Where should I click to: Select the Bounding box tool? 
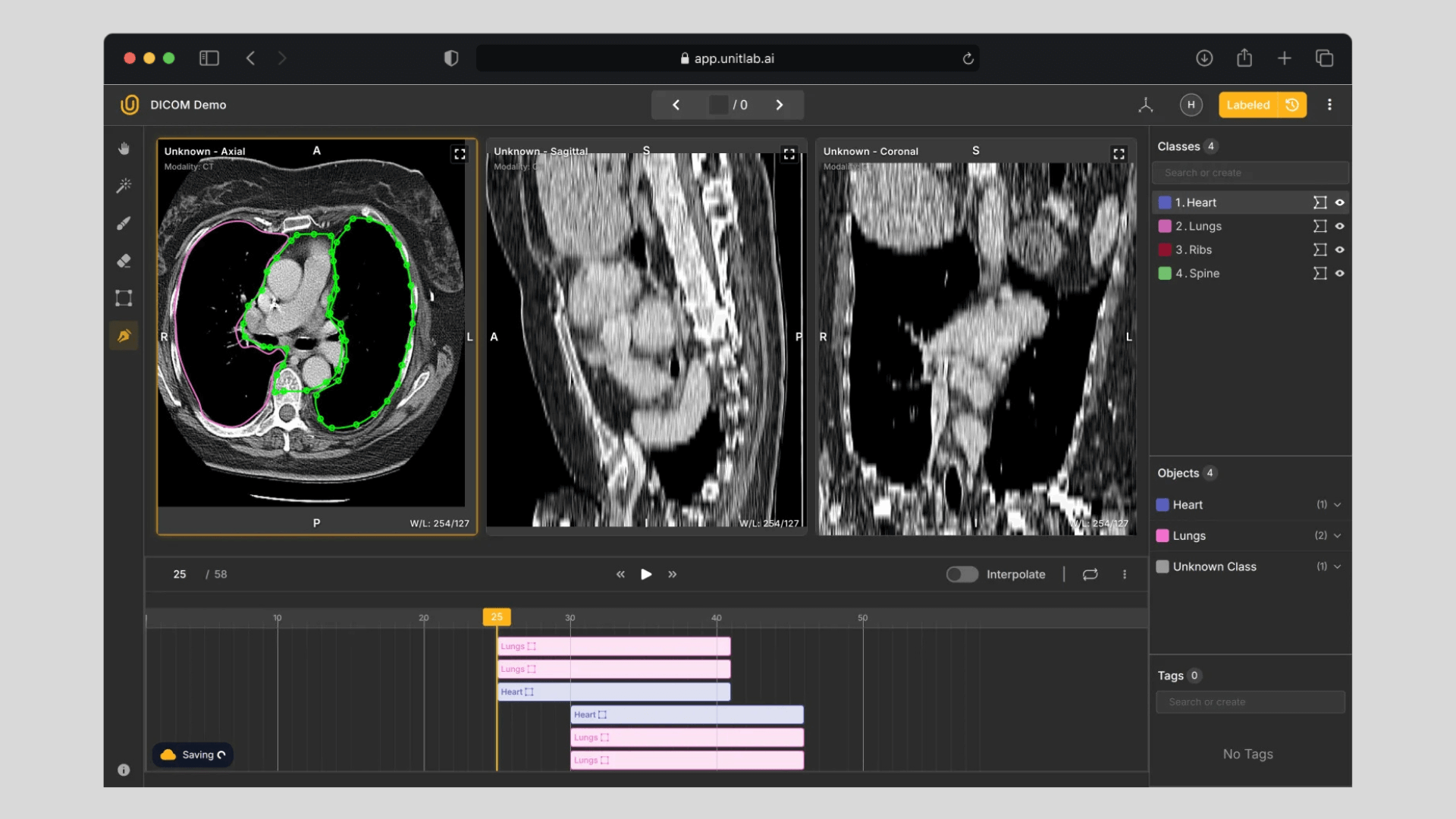coord(124,297)
